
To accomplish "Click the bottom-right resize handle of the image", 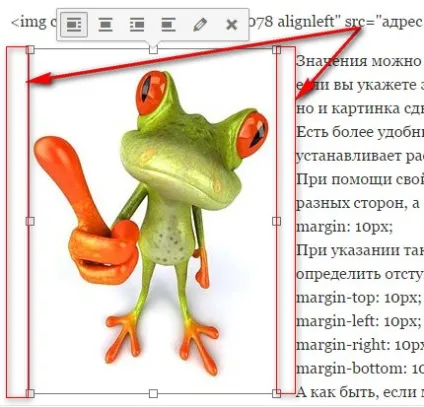I will click(276, 394).
